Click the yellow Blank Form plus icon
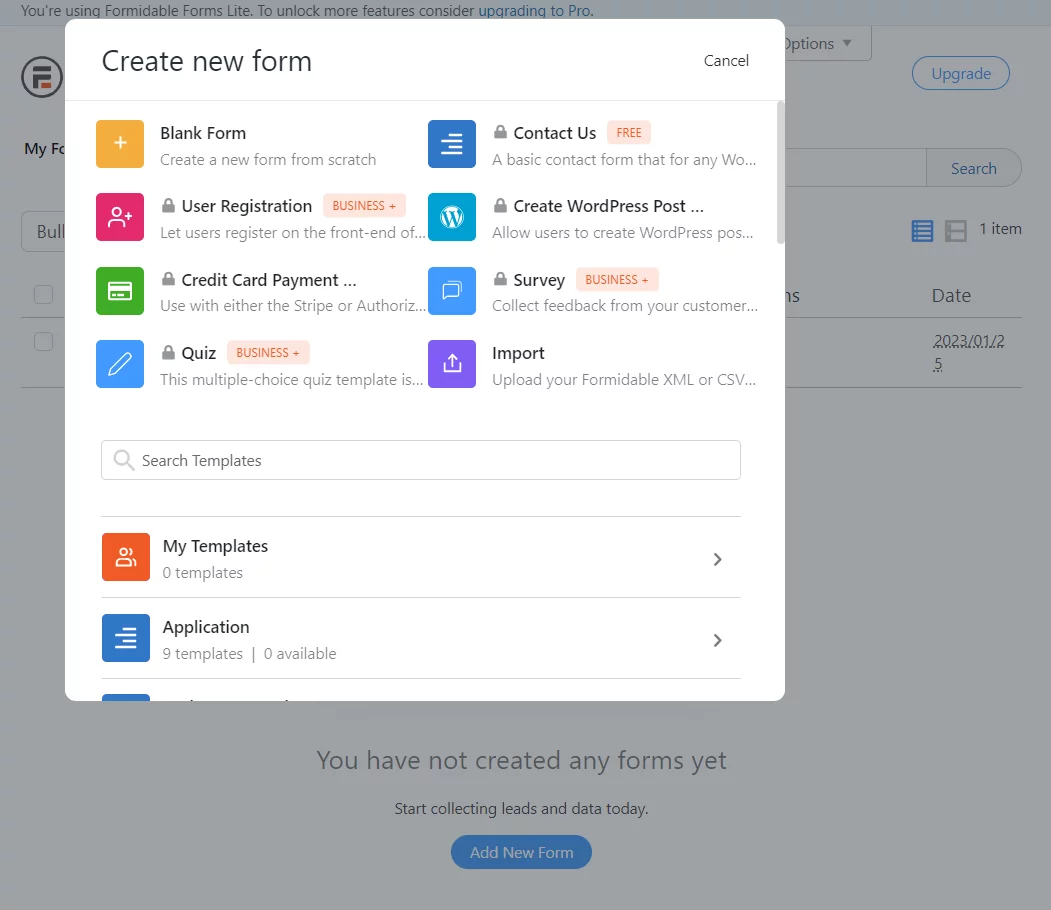 (x=120, y=143)
